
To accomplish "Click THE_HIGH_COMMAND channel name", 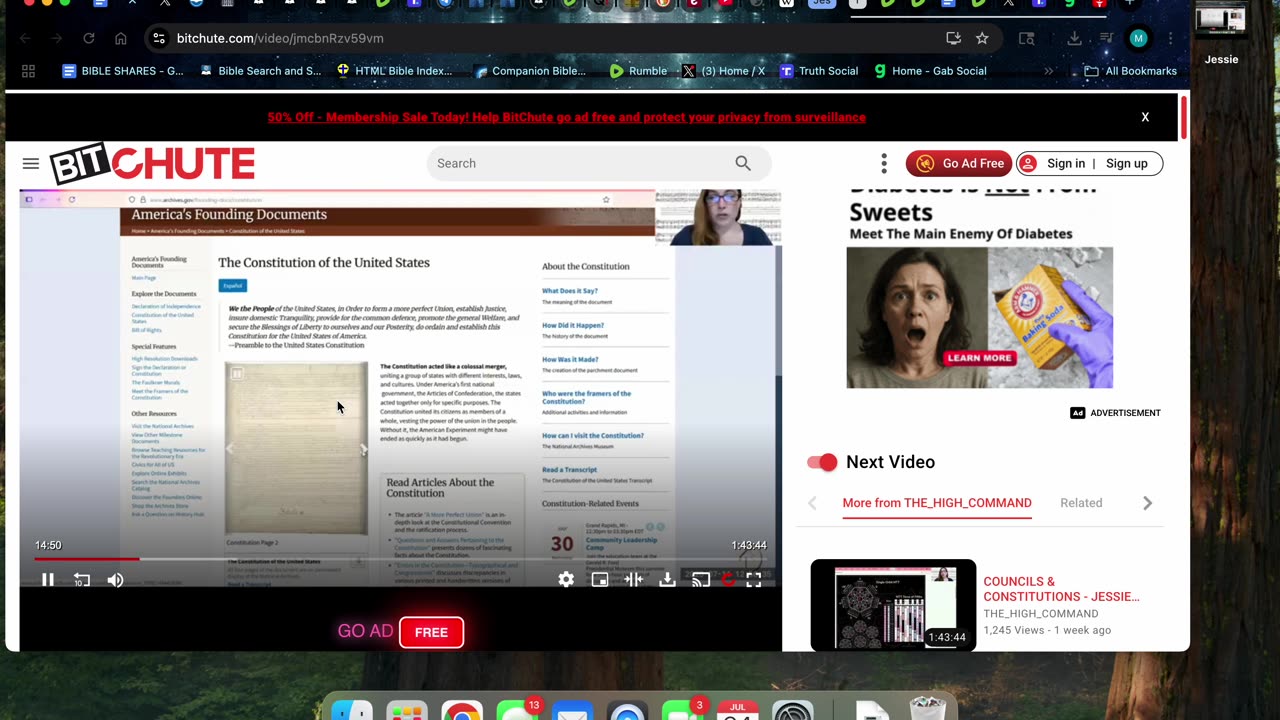I will [1041, 614].
